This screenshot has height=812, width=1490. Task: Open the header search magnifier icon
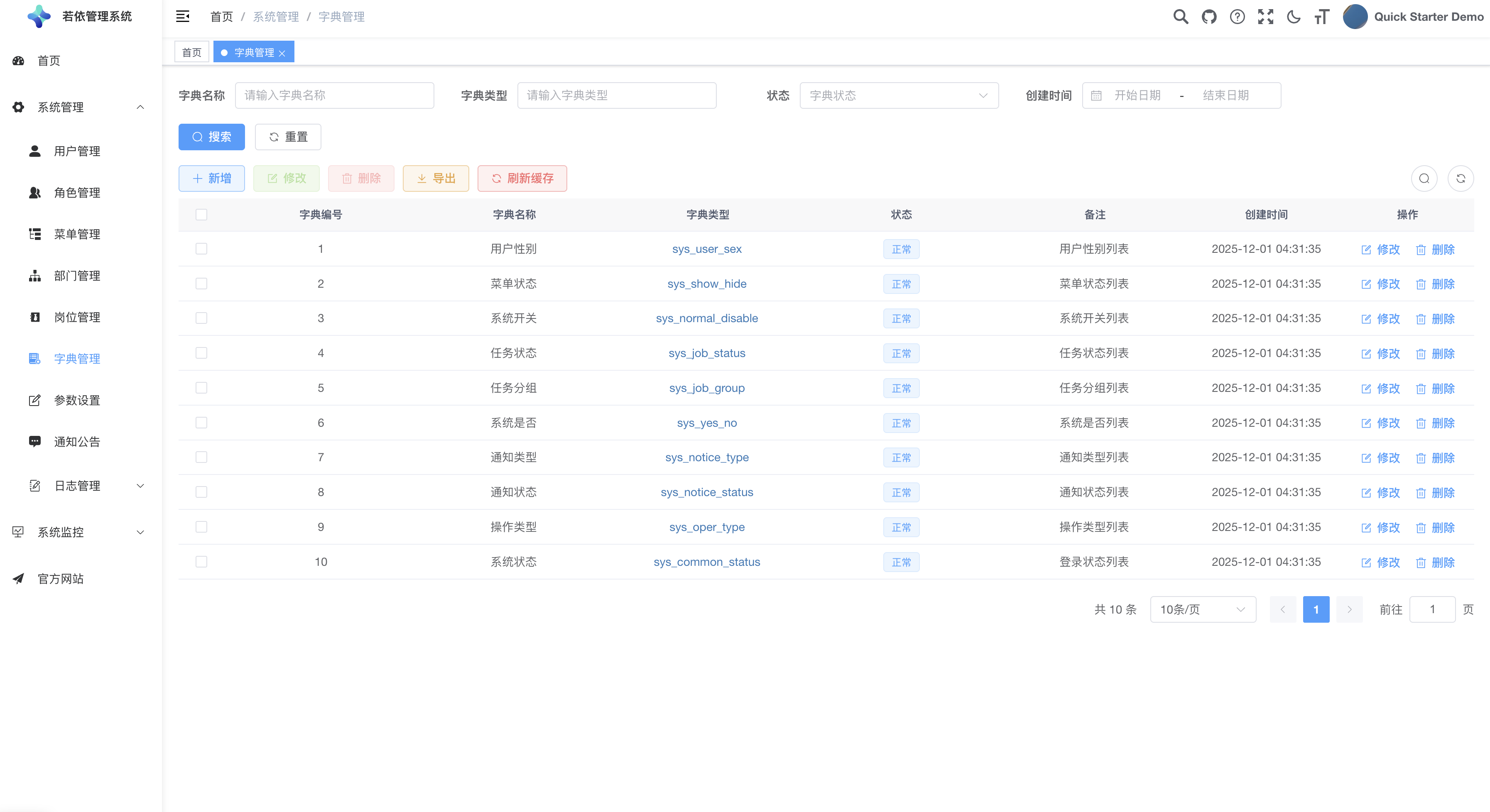tap(1181, 17)
